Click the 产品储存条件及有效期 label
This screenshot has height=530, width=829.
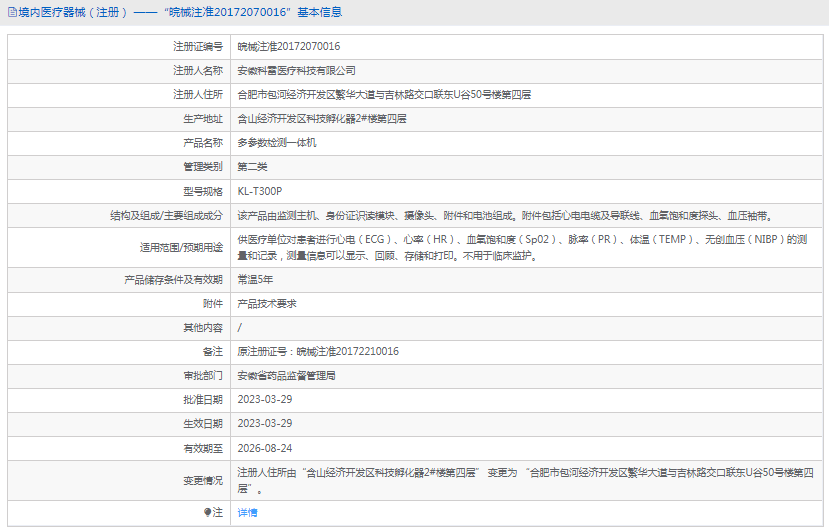point(173,279)
